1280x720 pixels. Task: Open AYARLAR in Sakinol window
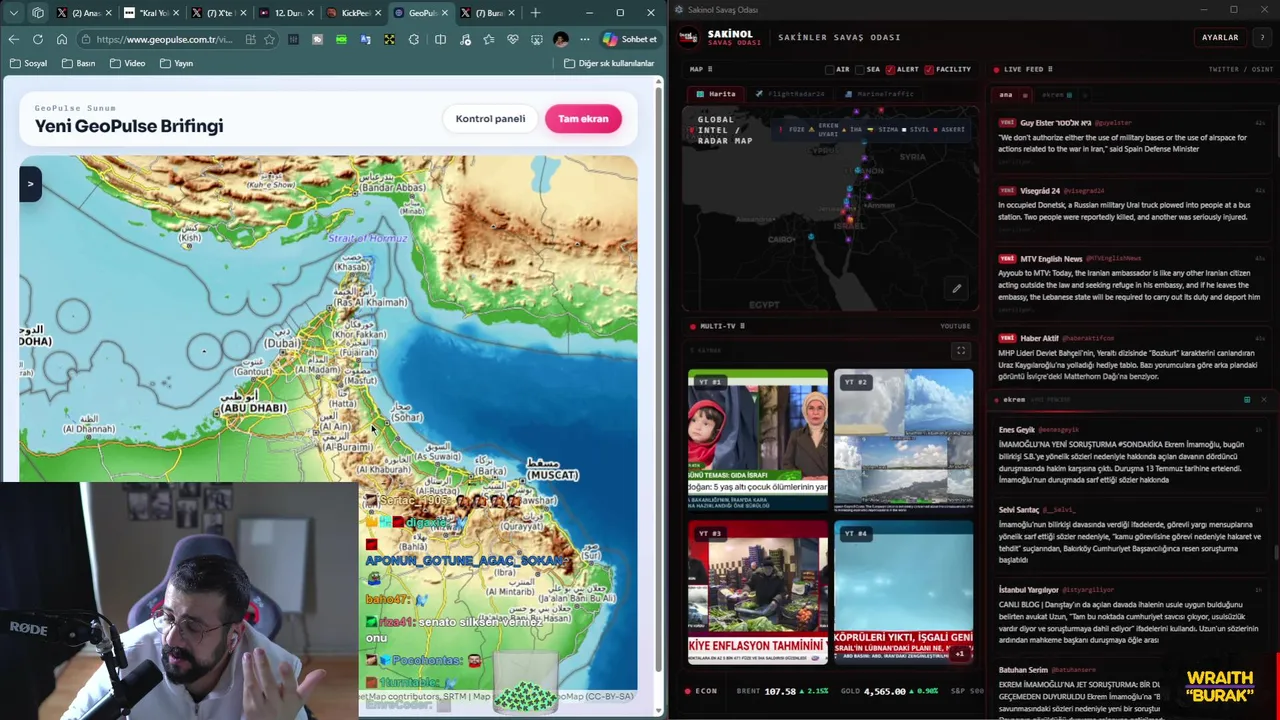(x=1220, y=38)
